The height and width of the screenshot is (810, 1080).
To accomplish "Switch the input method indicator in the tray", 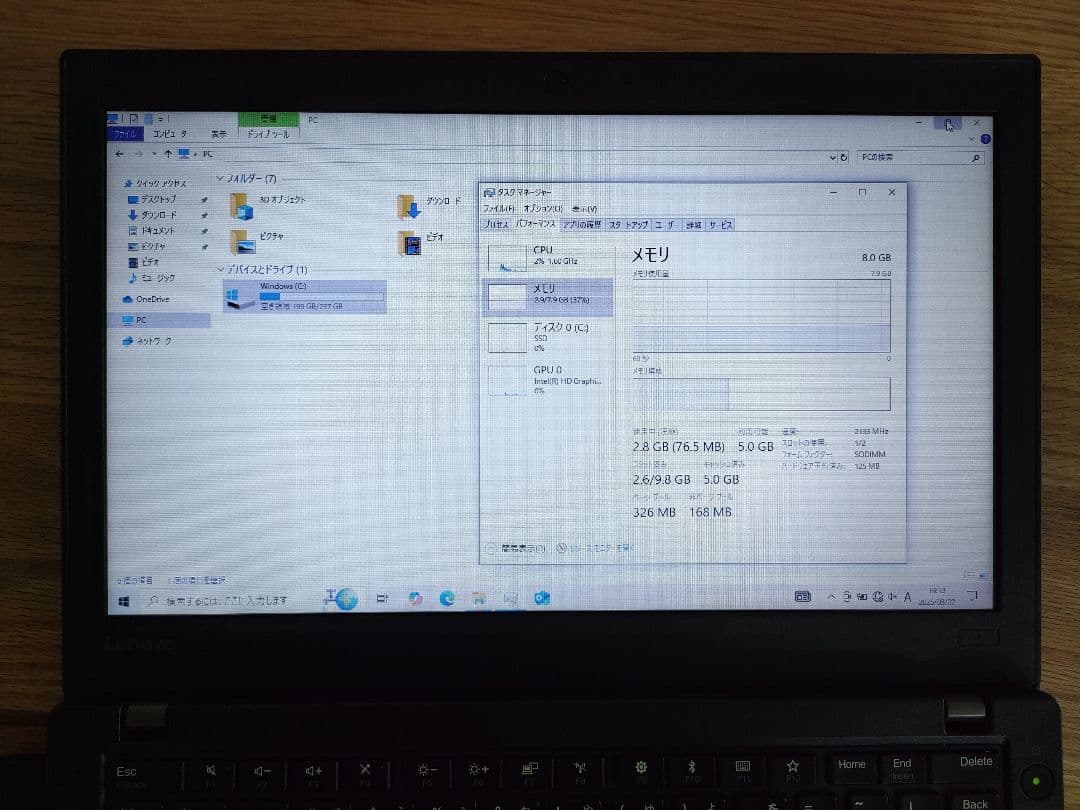I will (x=907, y=595).
